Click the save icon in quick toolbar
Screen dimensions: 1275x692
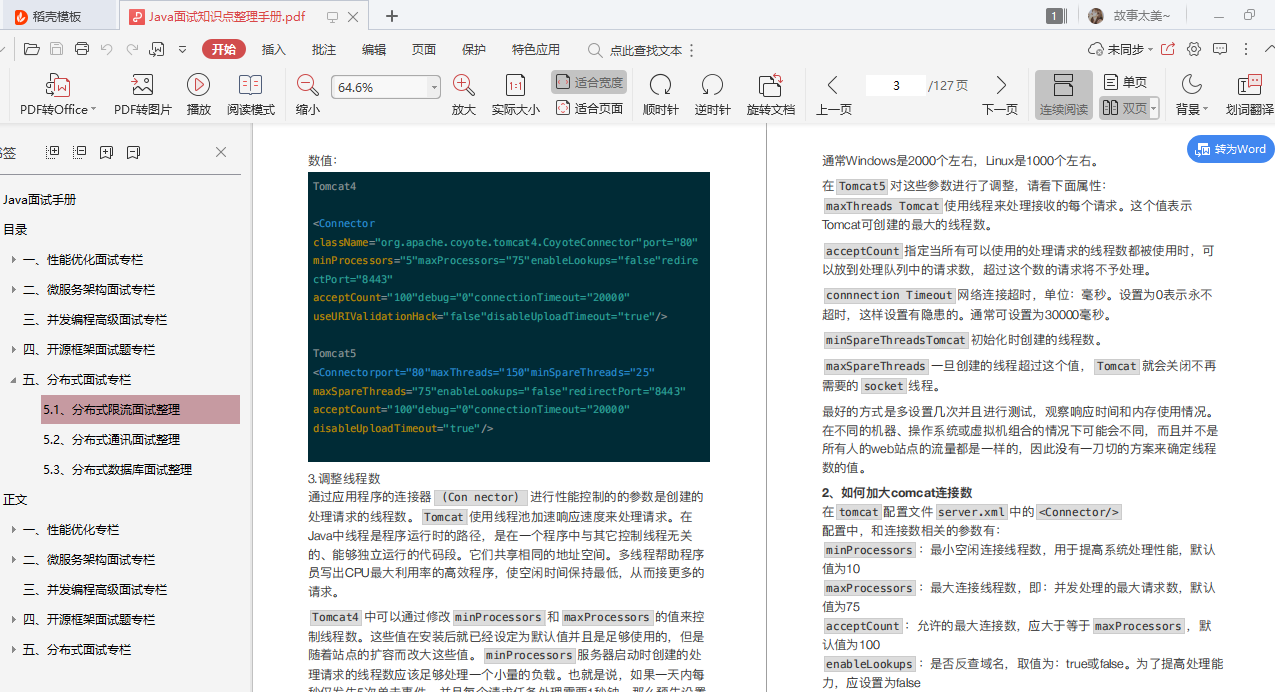(57, 49)
